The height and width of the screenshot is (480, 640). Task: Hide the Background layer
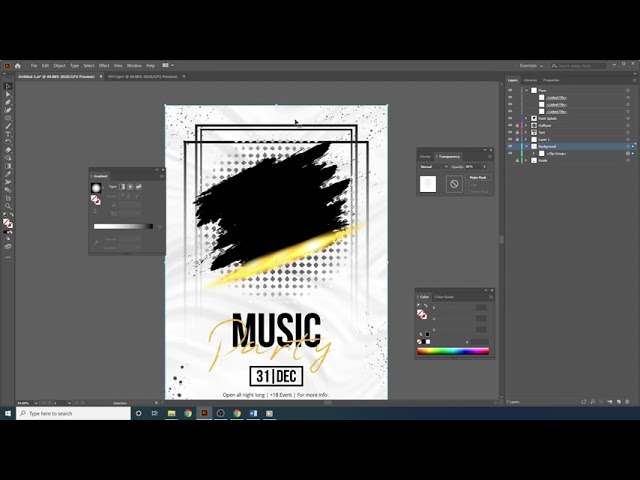(x=510, y=146)
